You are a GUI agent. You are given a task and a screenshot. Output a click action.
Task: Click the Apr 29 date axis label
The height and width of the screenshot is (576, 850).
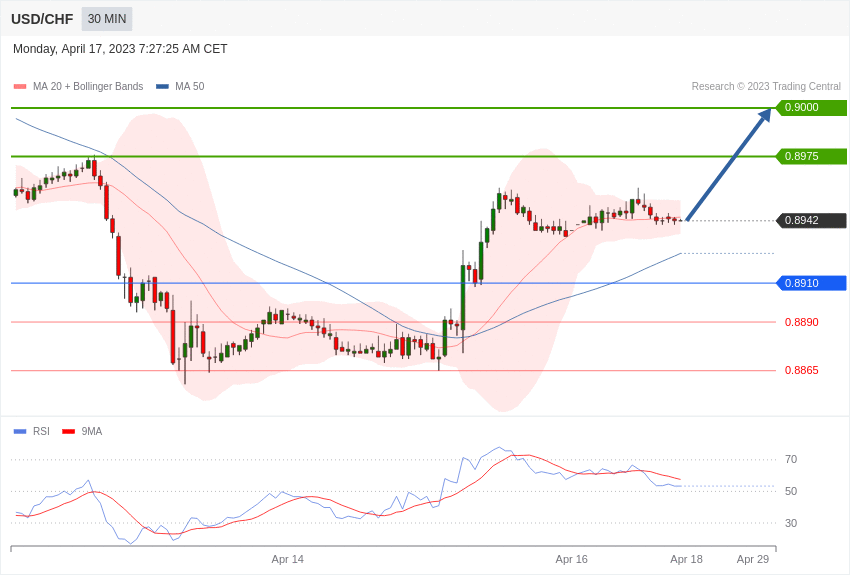[x=753, y=559]
